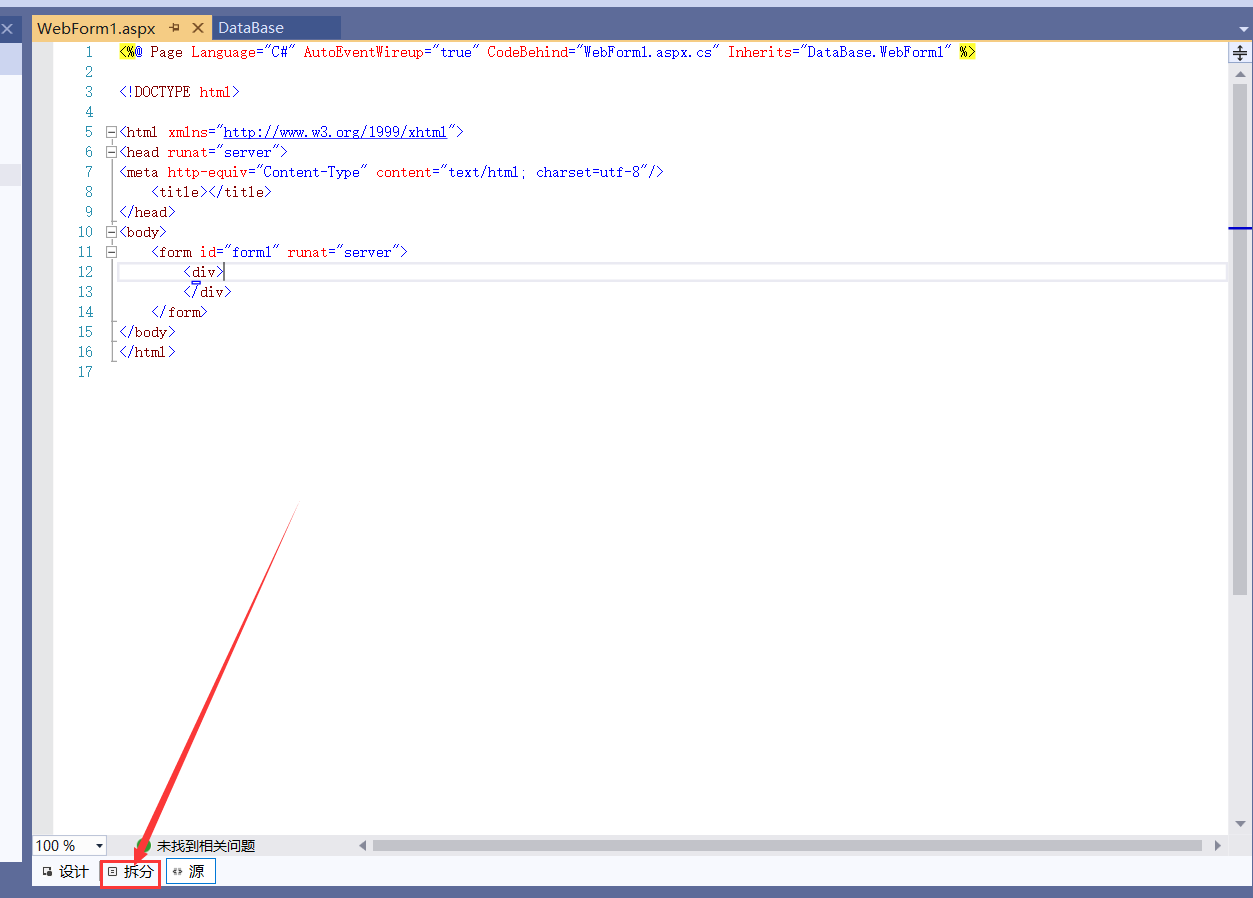Click the horizontal scrollbar left arrow
This screenshot has height=898, width=1253.
pyautogui.click(x=363, y=845)
